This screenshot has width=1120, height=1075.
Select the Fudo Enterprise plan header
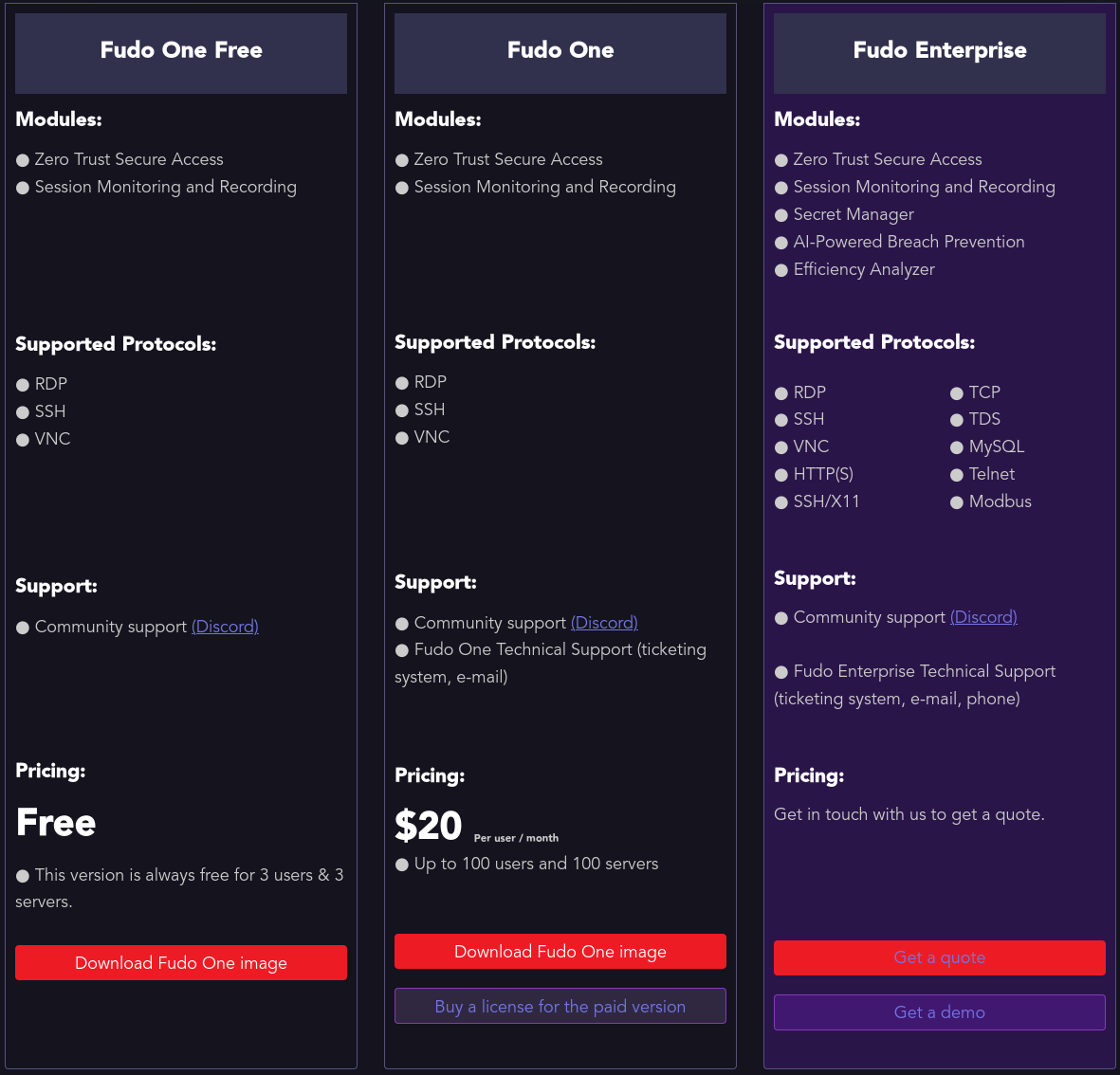(x=940, y=50)
